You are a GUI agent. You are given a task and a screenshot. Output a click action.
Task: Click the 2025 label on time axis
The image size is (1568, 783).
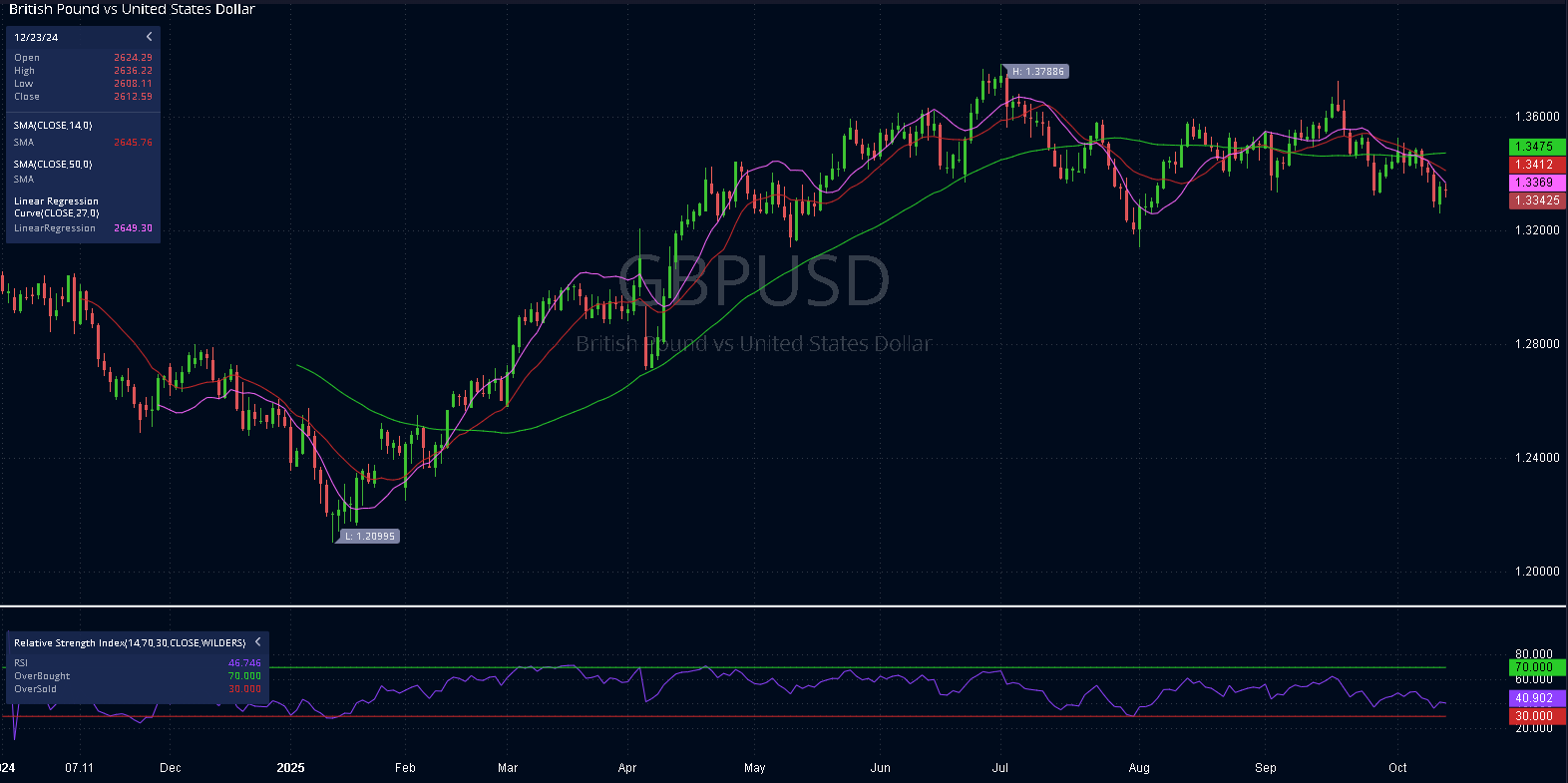(x=290, y=768)
